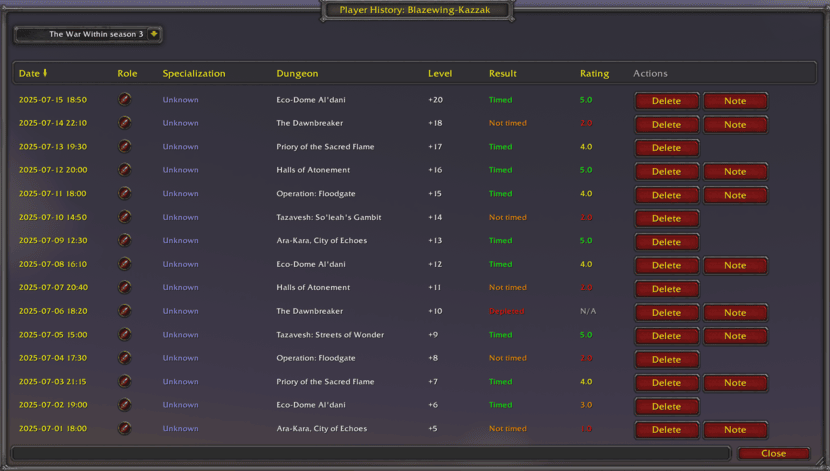Add Note to +16 Halls of Atonement run
830x471 pixels.
(x=735, y=171)
